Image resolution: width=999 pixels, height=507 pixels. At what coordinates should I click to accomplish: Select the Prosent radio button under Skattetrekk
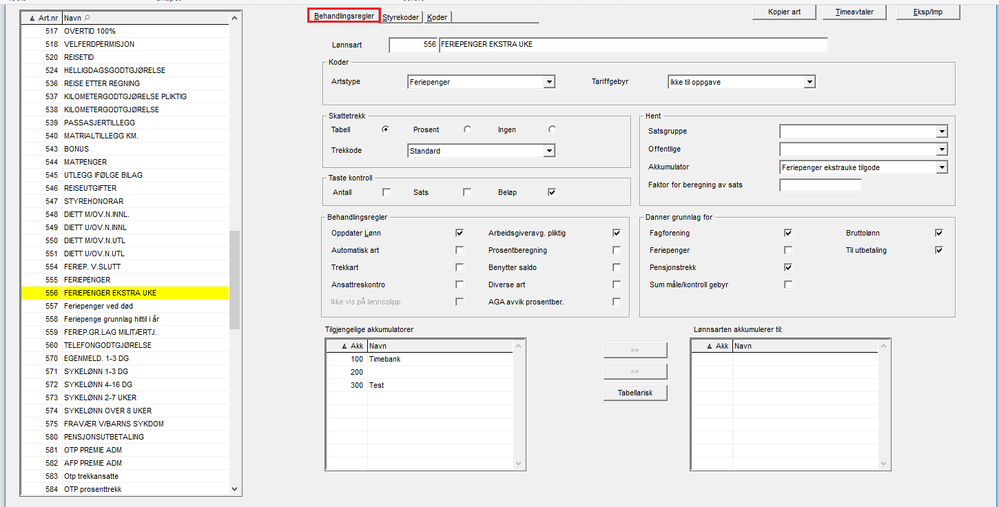coord(467,130)
